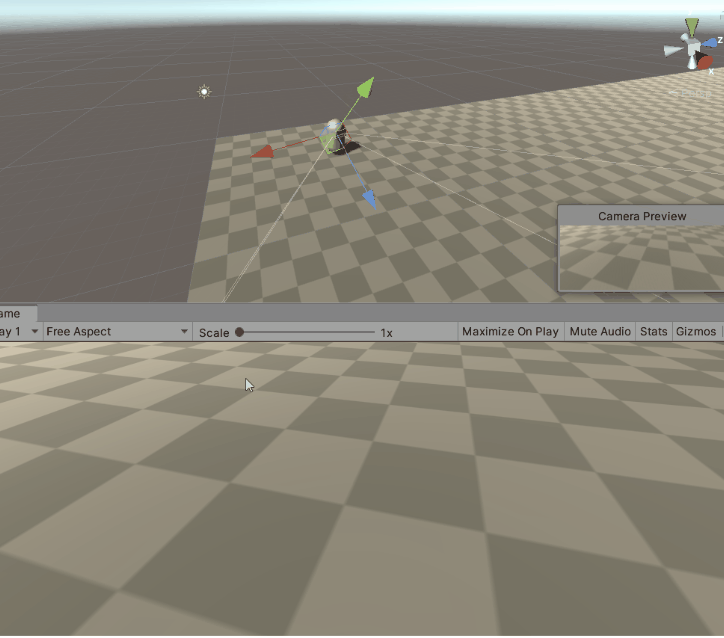The width and height of the screenshot is (724, 638).
Task: Click the 1x scale value
Action: tap(386, 333)
